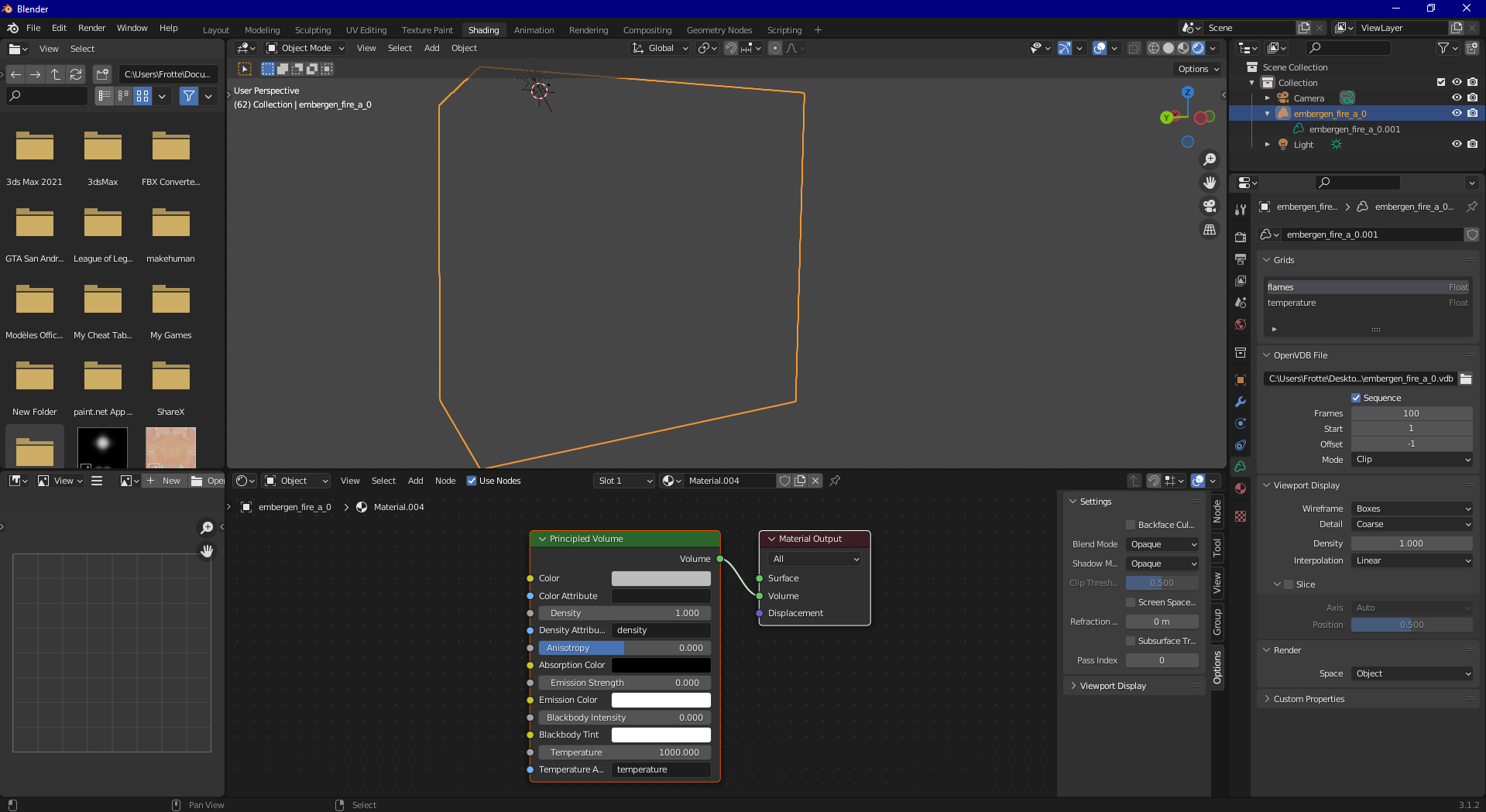Open sequence Mode dropdown showing Clip

[1412, 459]
